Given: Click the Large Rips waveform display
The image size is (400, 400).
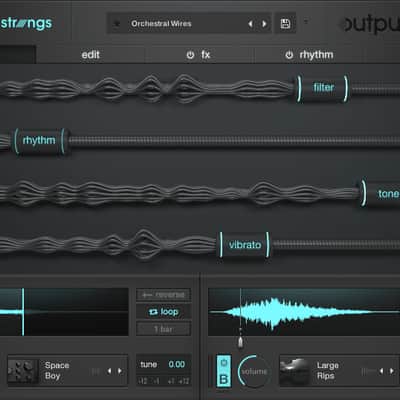Looking at the screenshot, I should 304,312.
